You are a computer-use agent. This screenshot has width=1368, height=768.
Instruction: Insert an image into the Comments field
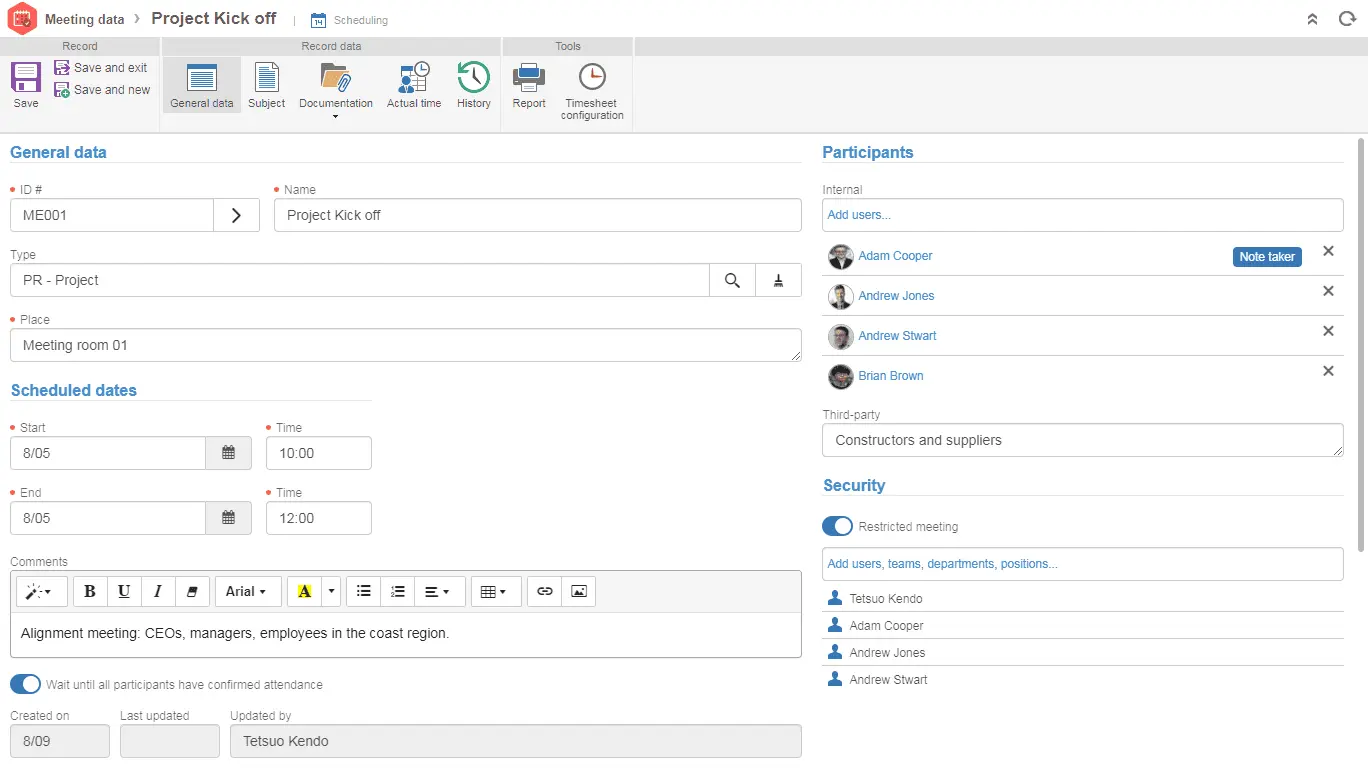click(x=579, y=591)
